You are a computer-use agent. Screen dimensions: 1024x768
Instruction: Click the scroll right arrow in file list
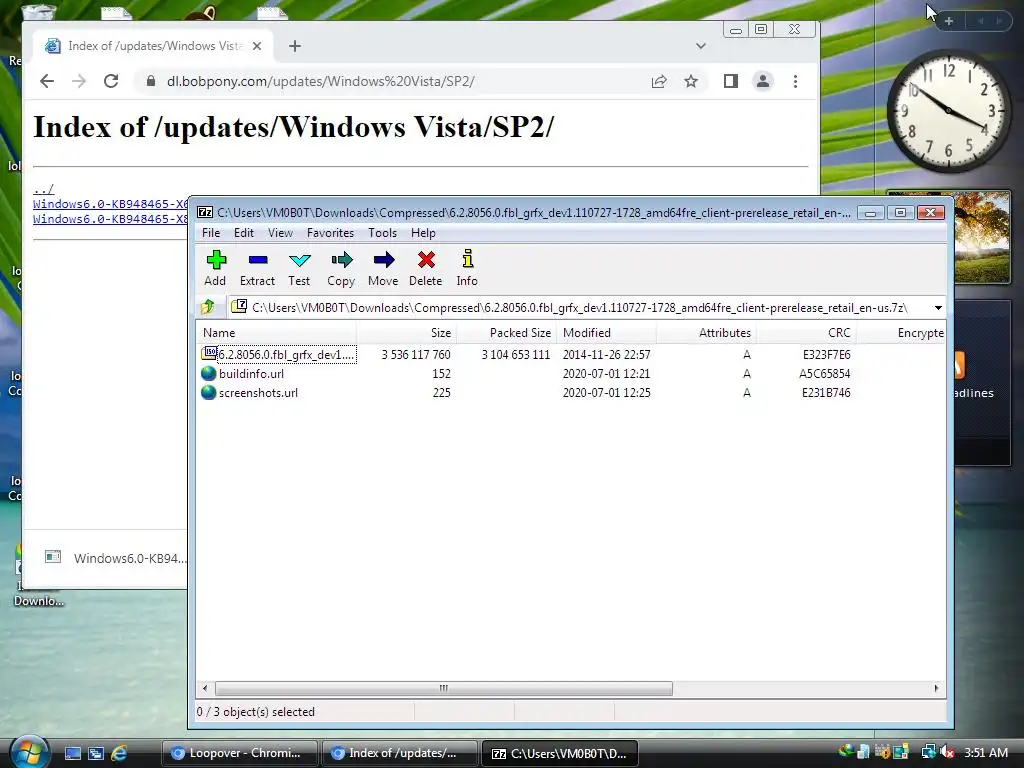pos(936,688)
